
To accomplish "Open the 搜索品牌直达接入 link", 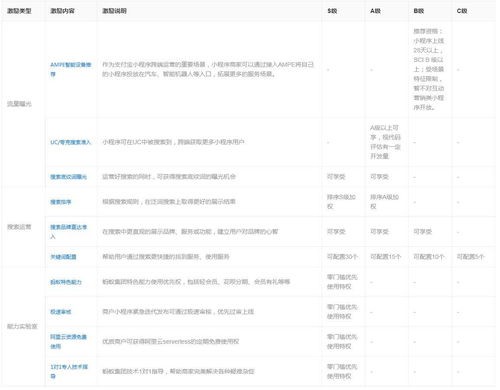I will click(x=69, y=232).
